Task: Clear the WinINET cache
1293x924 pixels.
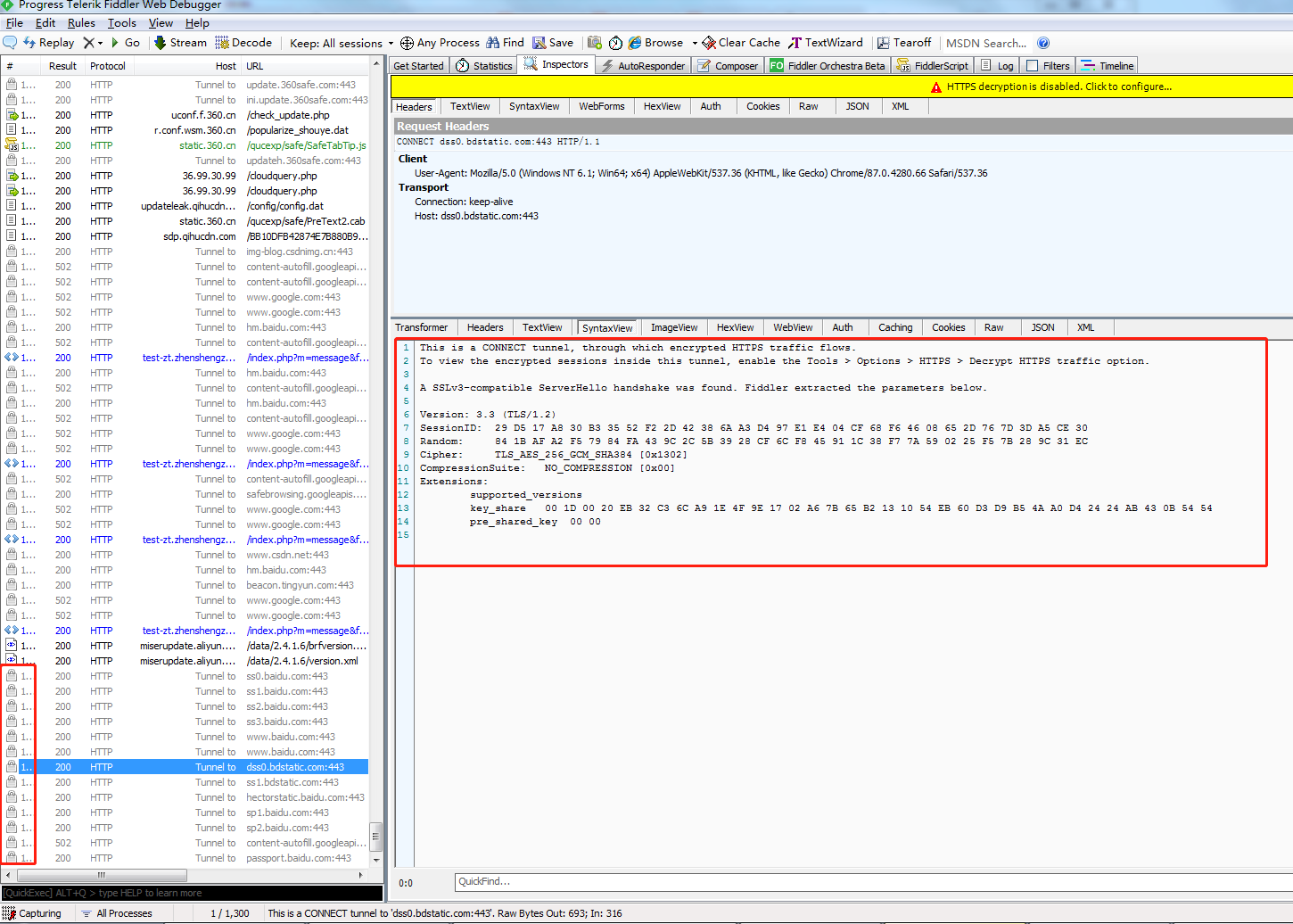Action: [x=741, y=43]
